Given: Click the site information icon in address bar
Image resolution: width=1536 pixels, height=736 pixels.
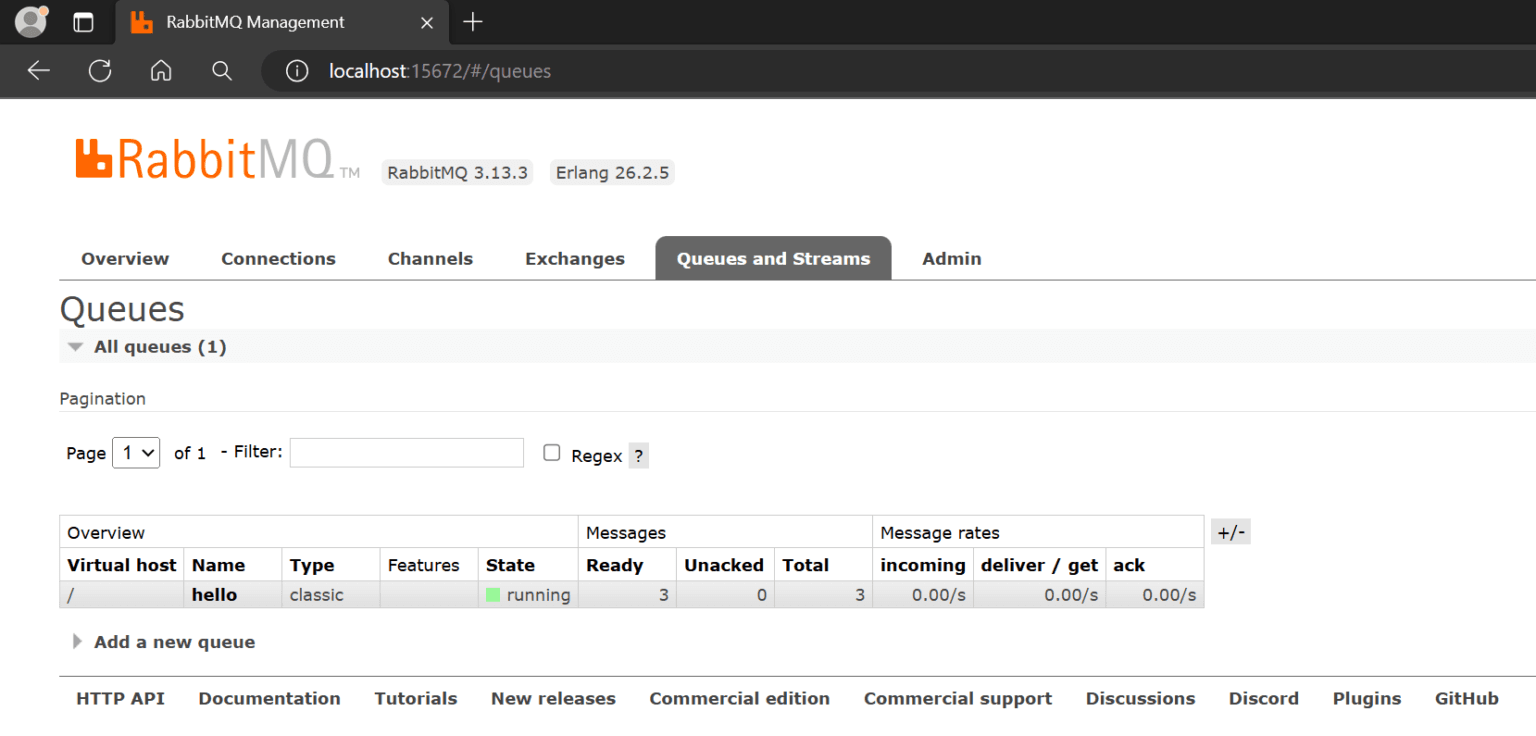Looking at the screenshot, I should tap(295, 71).
